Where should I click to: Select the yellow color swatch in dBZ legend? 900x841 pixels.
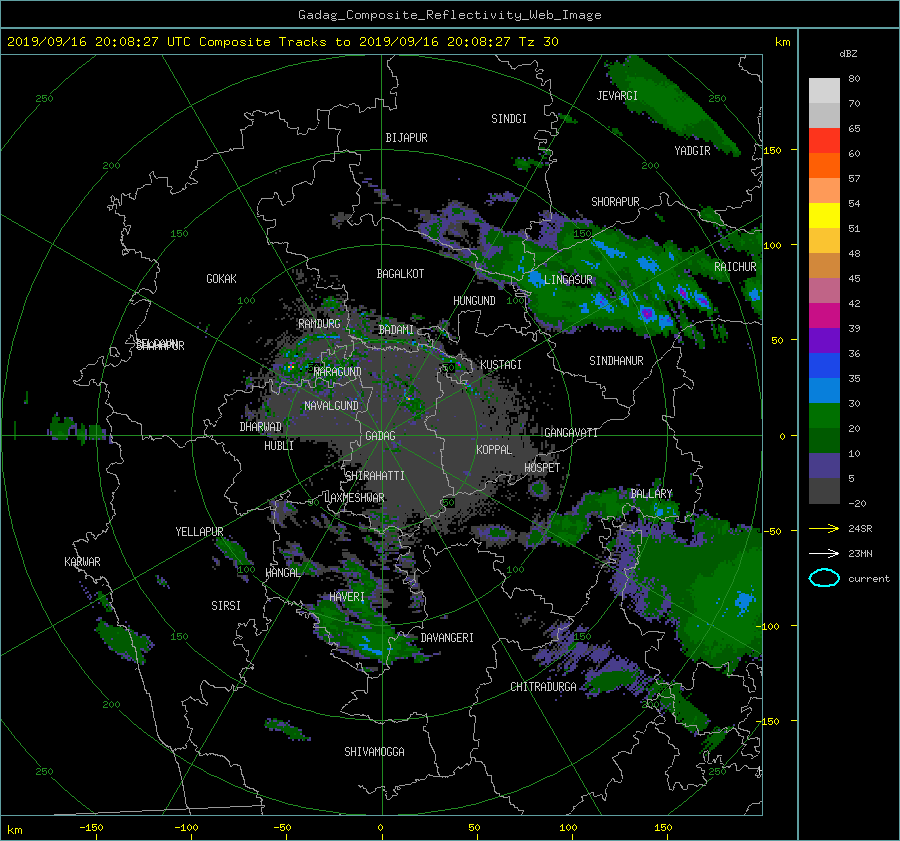click(x=824, y=215)
